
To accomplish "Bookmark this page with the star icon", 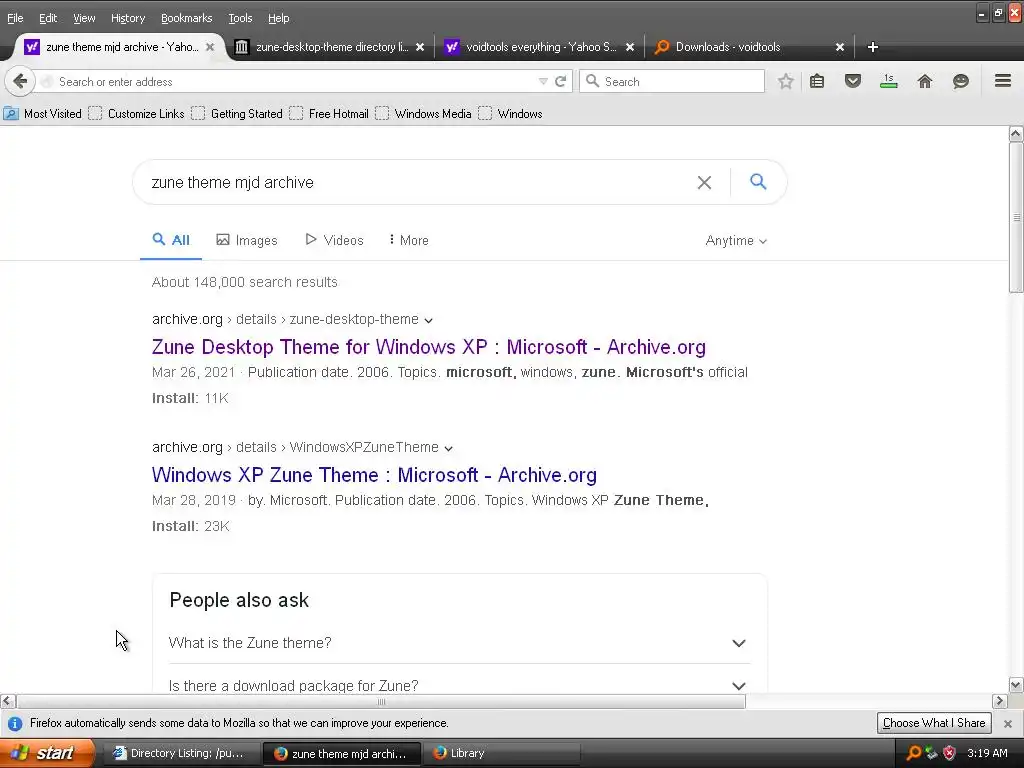I will coord(786,82).
